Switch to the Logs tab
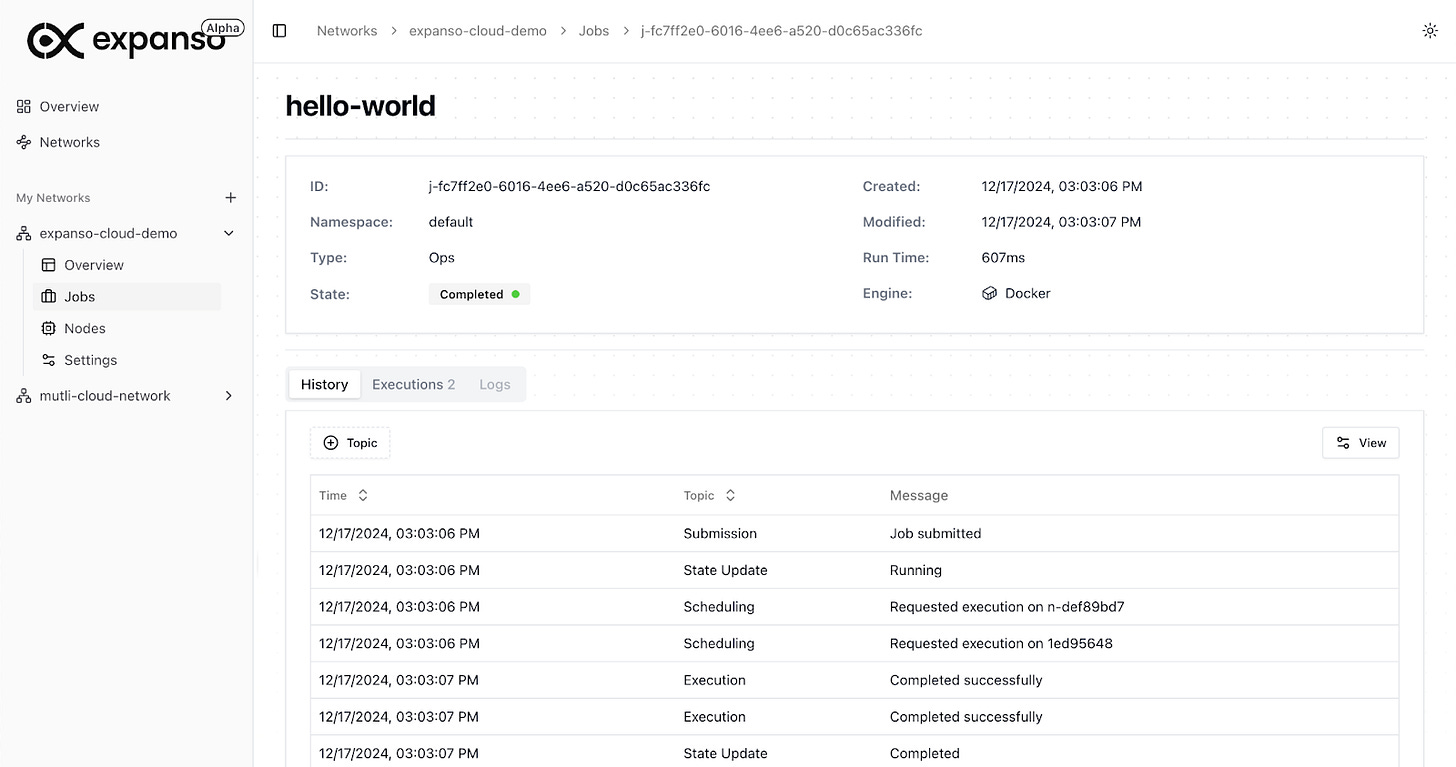 pos(495,384)
